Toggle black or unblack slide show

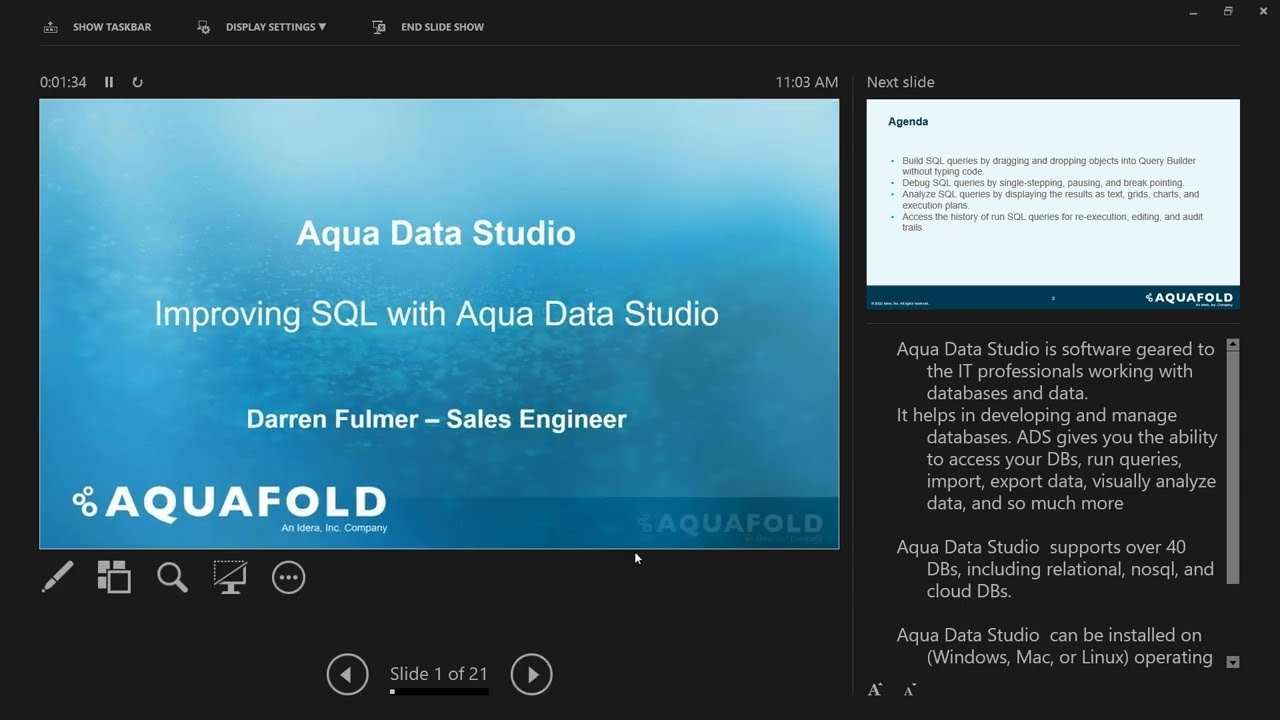click(x=230, y=577)
